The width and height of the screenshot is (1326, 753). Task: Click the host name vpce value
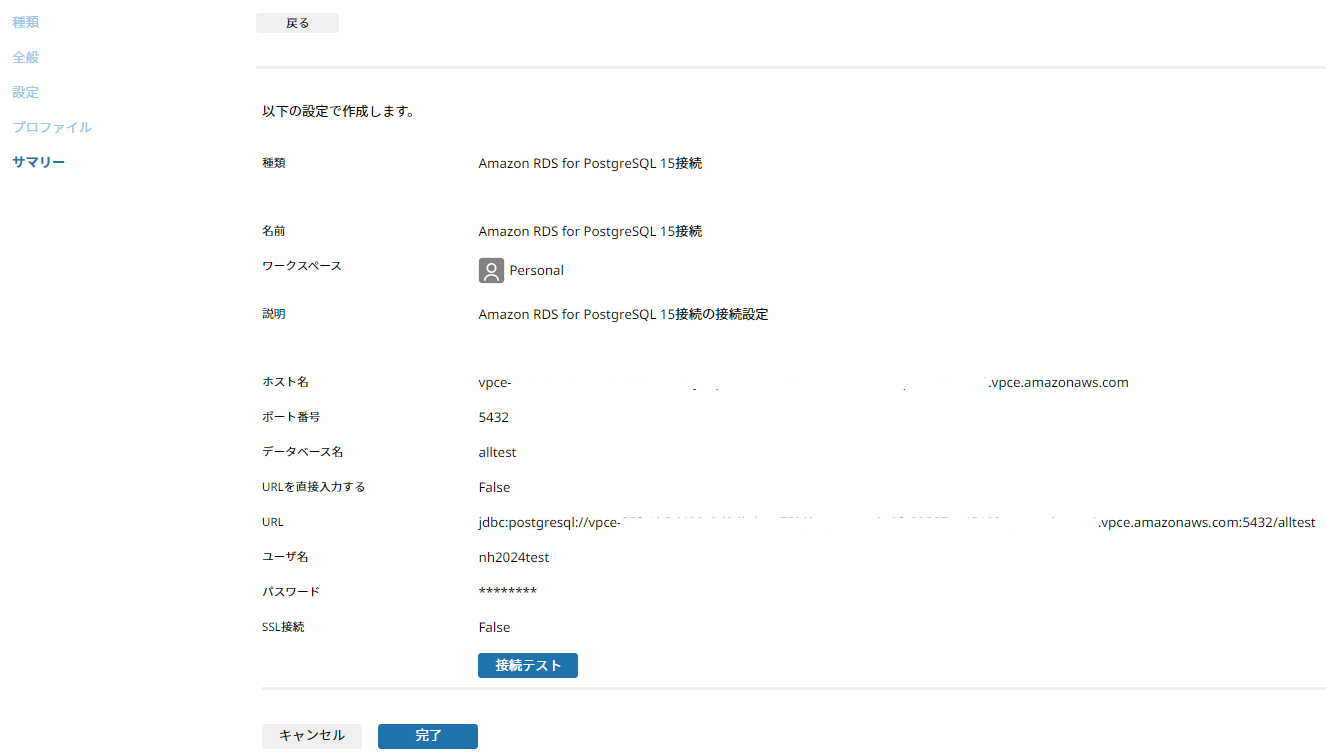point(804,382)
